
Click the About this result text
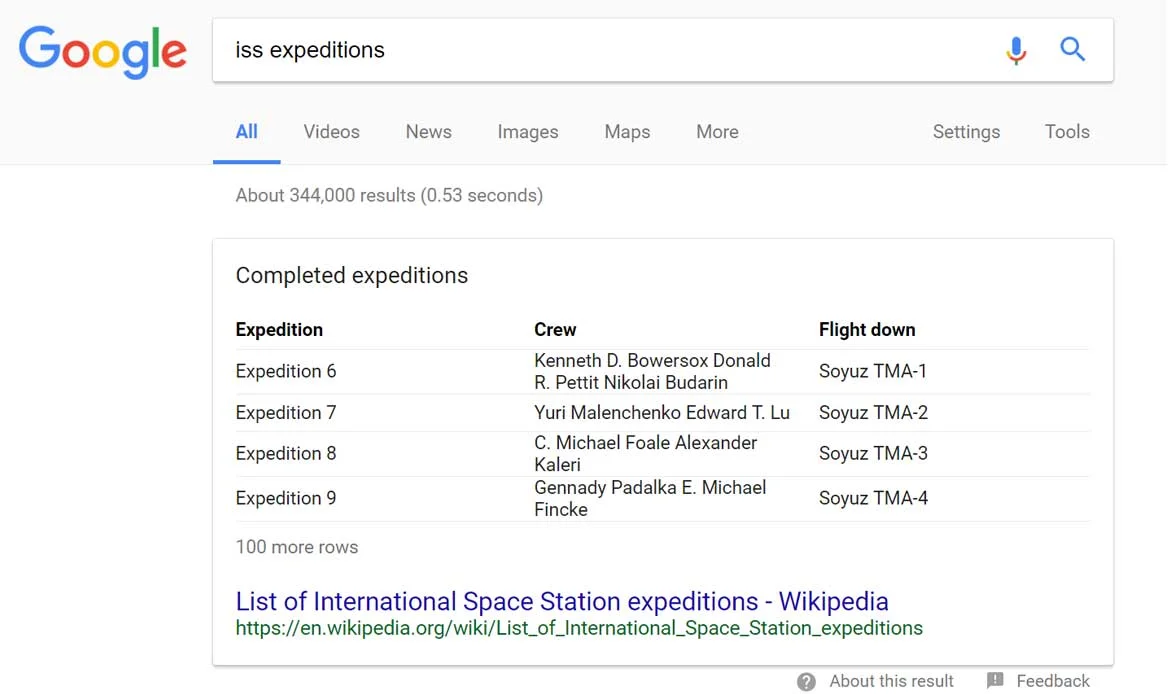pyautogui.click(x=891, y=681)
